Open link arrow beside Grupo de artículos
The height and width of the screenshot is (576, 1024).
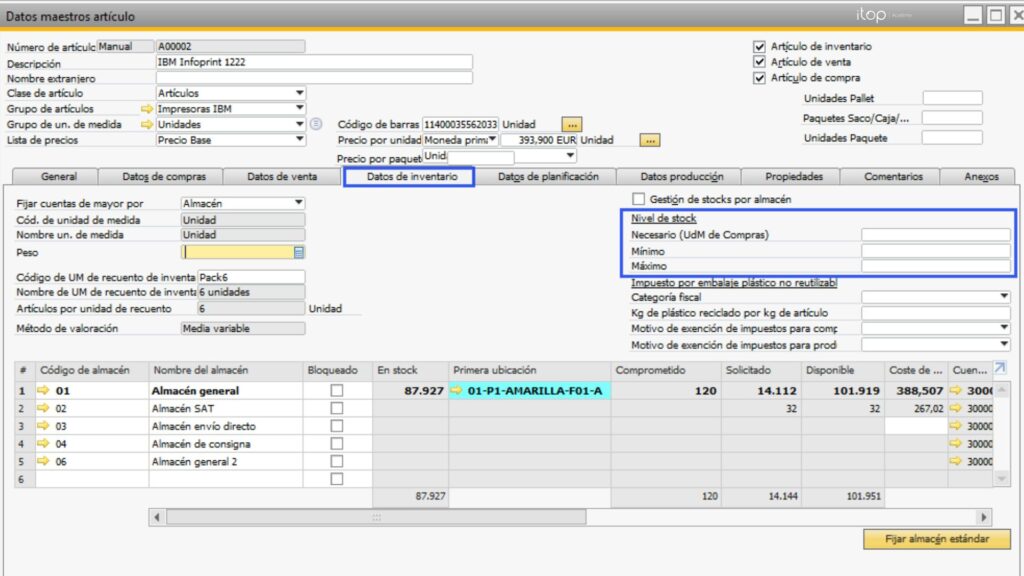[x=147, y=109]
